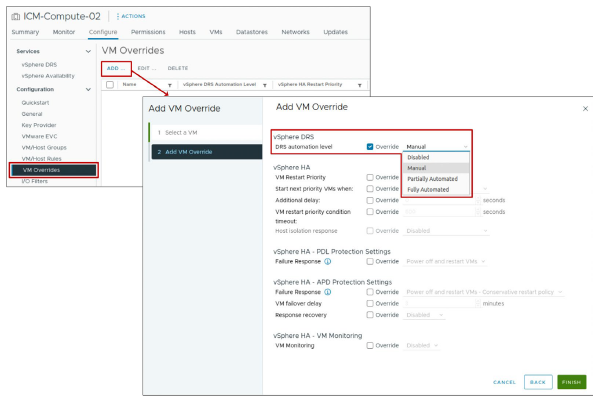Click Additional delay seconds stepper

[478, 200]
